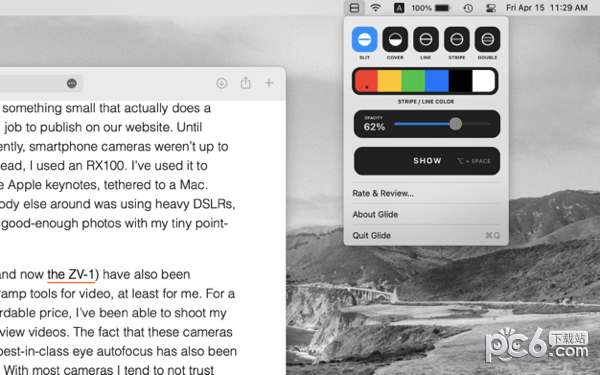Click the date and time in menu bar
The width and height of the screenshot is (600, 375).
click(x=546, y=8)
